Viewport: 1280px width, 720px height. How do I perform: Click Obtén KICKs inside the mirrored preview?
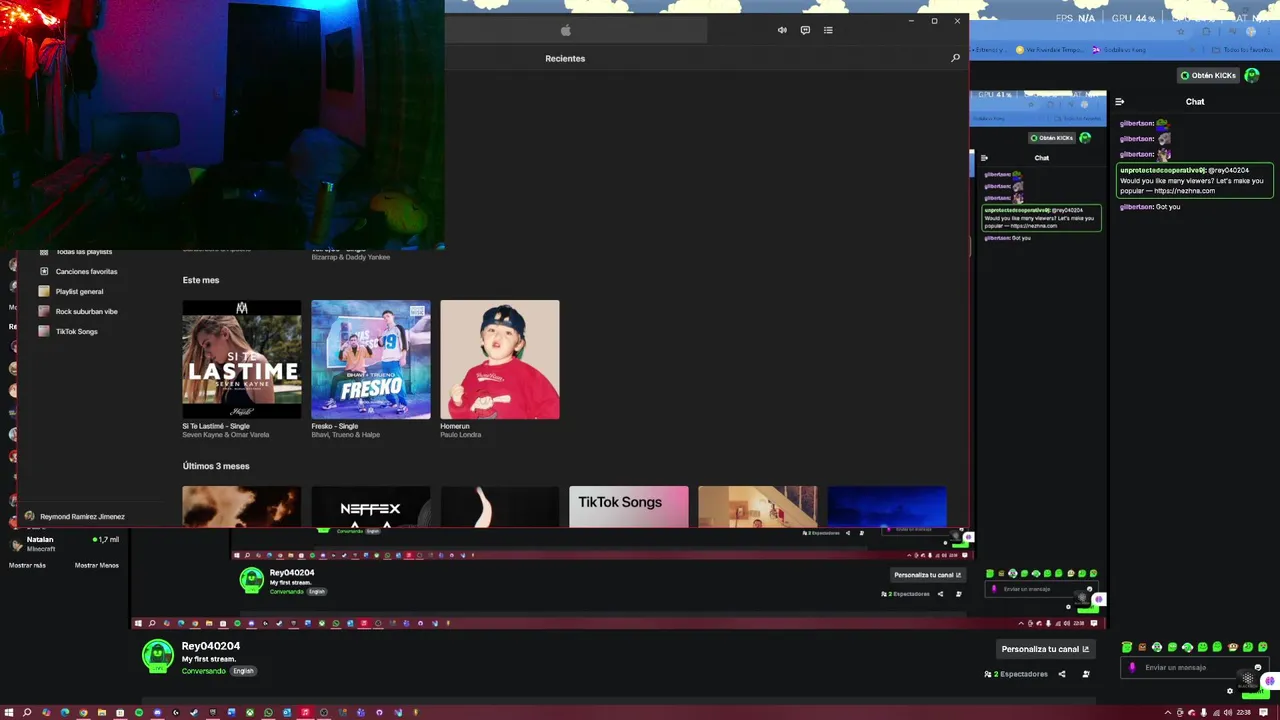coord(1051,138)
